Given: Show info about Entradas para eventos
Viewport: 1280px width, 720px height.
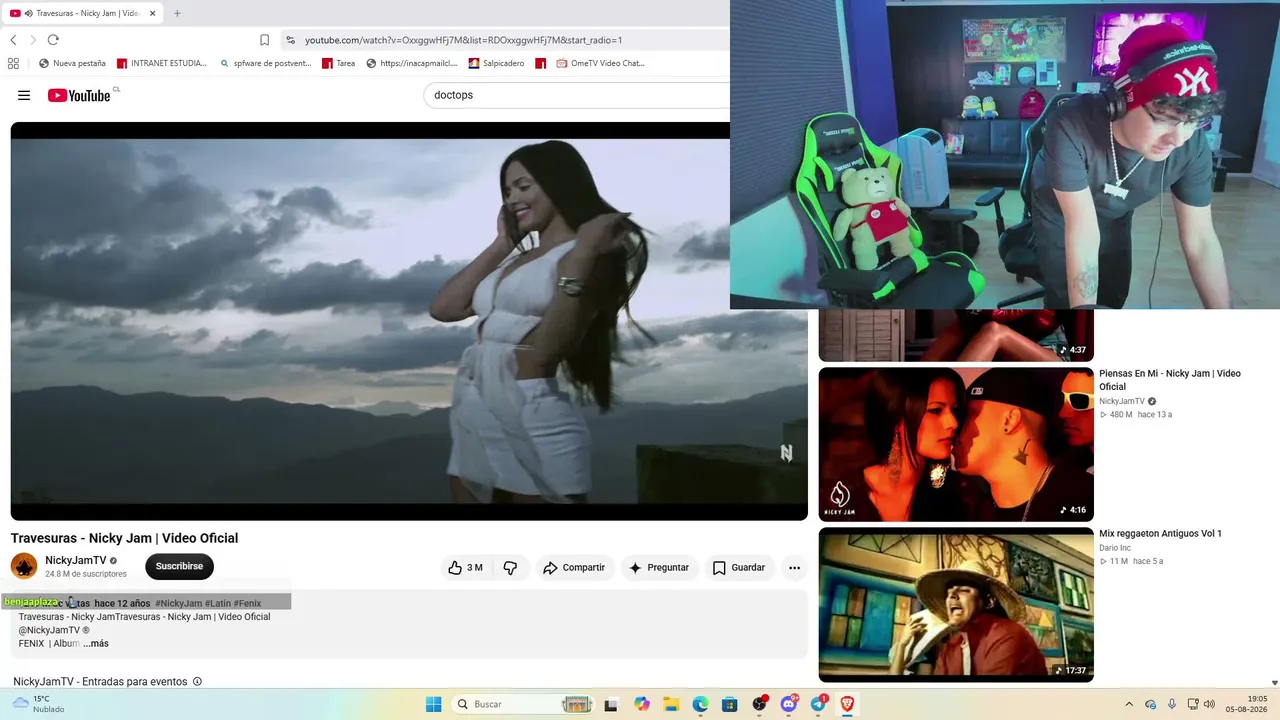Looking at the screenshot, I should 197,682.
